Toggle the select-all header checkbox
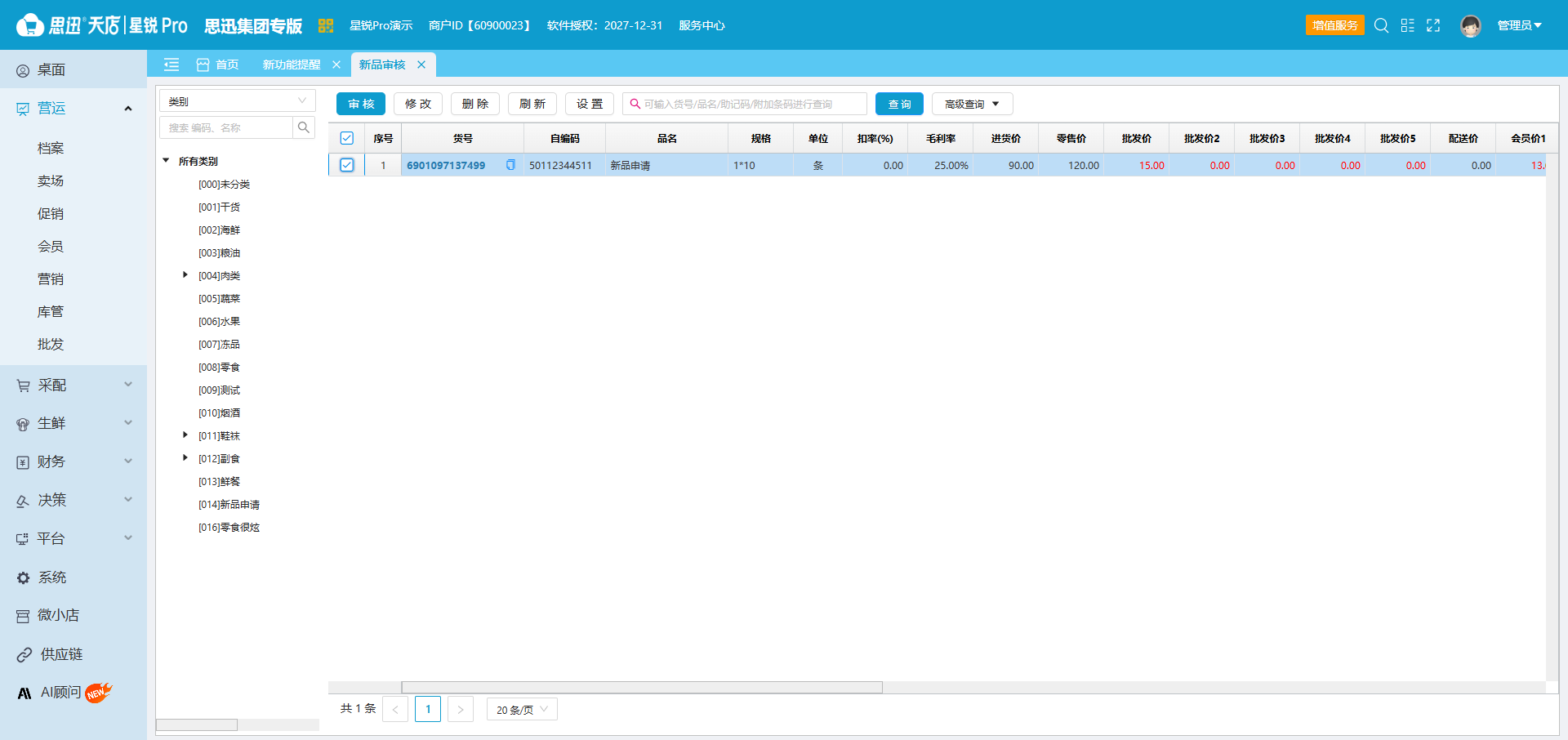Image resolution: width=1568 pixels, height=740 pixels. click(x=346, y=138)
